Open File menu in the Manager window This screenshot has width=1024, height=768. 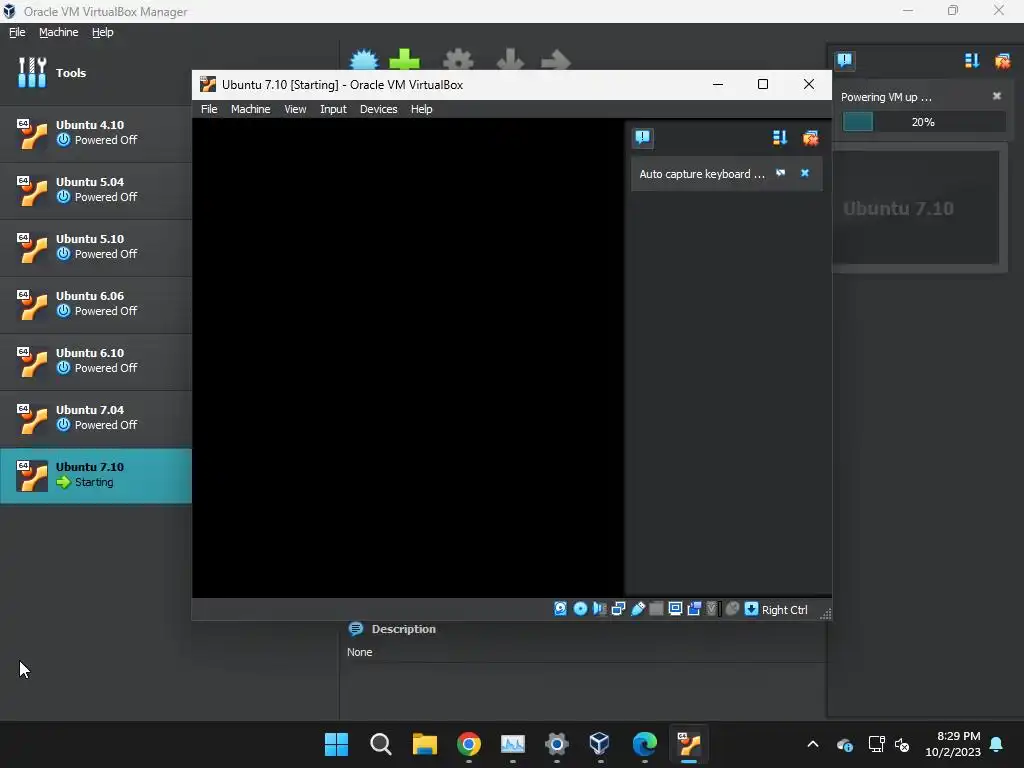pyautogui.click(x=17, y=32)
